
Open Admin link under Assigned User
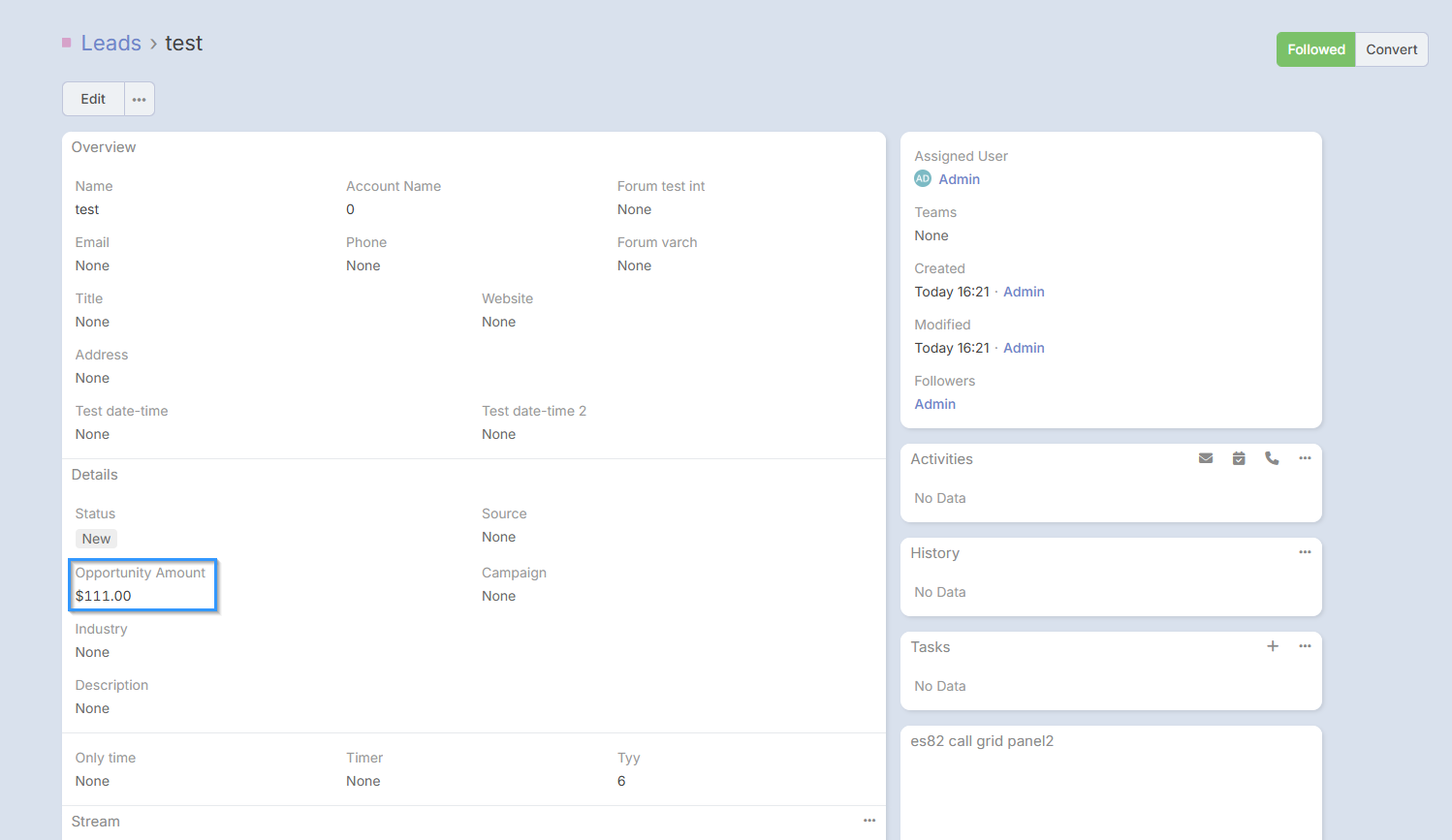[959, 179]
